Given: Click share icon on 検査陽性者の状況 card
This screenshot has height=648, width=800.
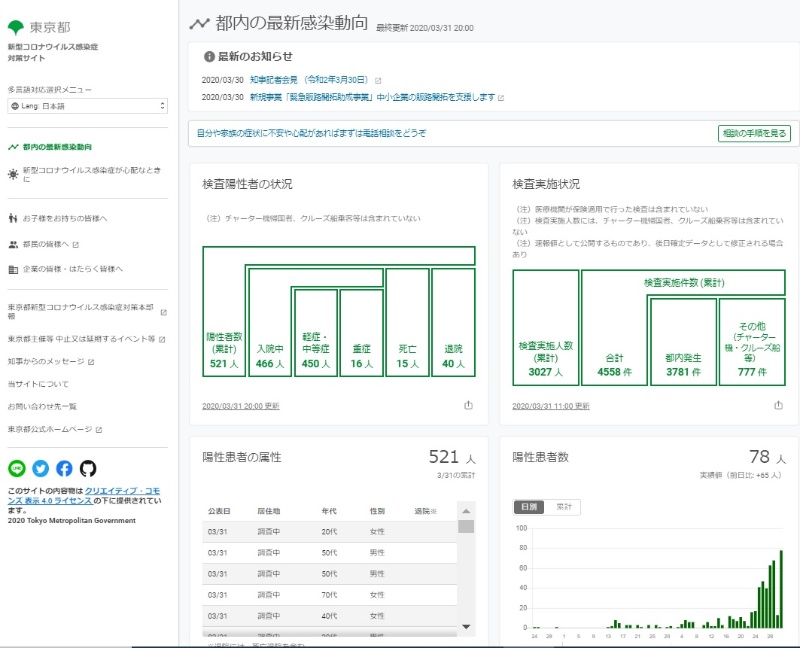Looking at the screenshot, I should click(x=468, y=406).
